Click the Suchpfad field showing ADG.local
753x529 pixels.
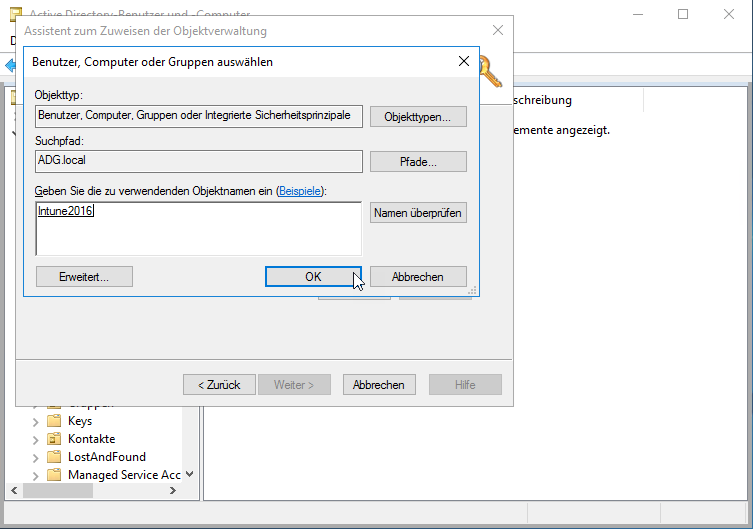pyautogui.click(x=199, y=161)
